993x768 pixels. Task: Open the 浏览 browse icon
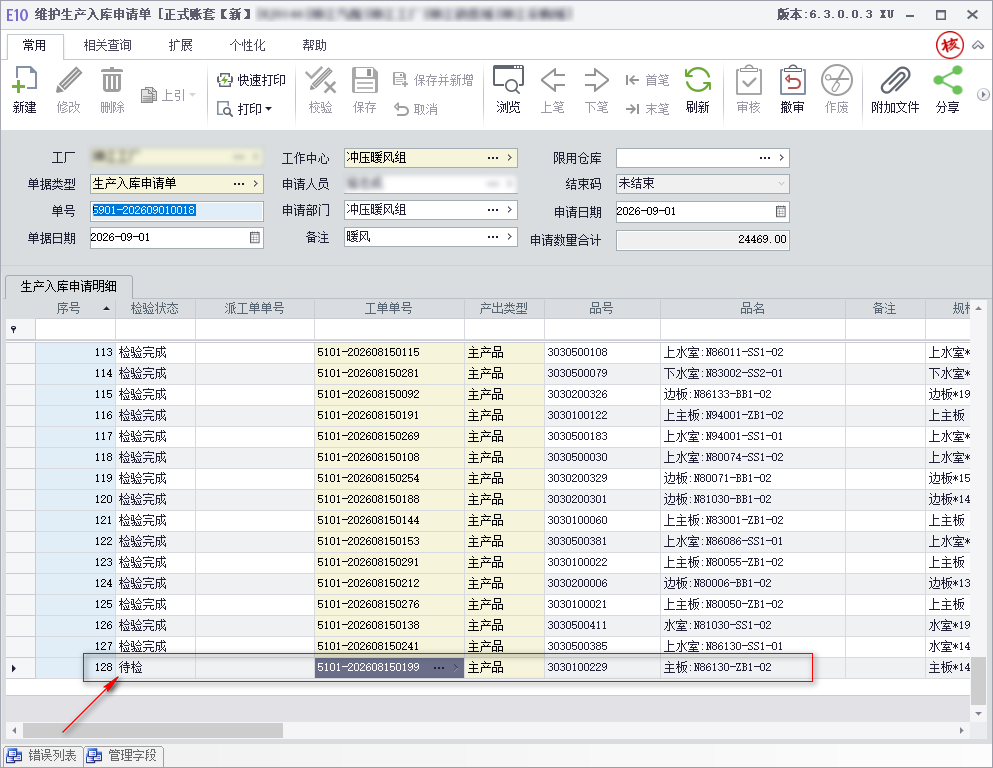coord(508,89)
